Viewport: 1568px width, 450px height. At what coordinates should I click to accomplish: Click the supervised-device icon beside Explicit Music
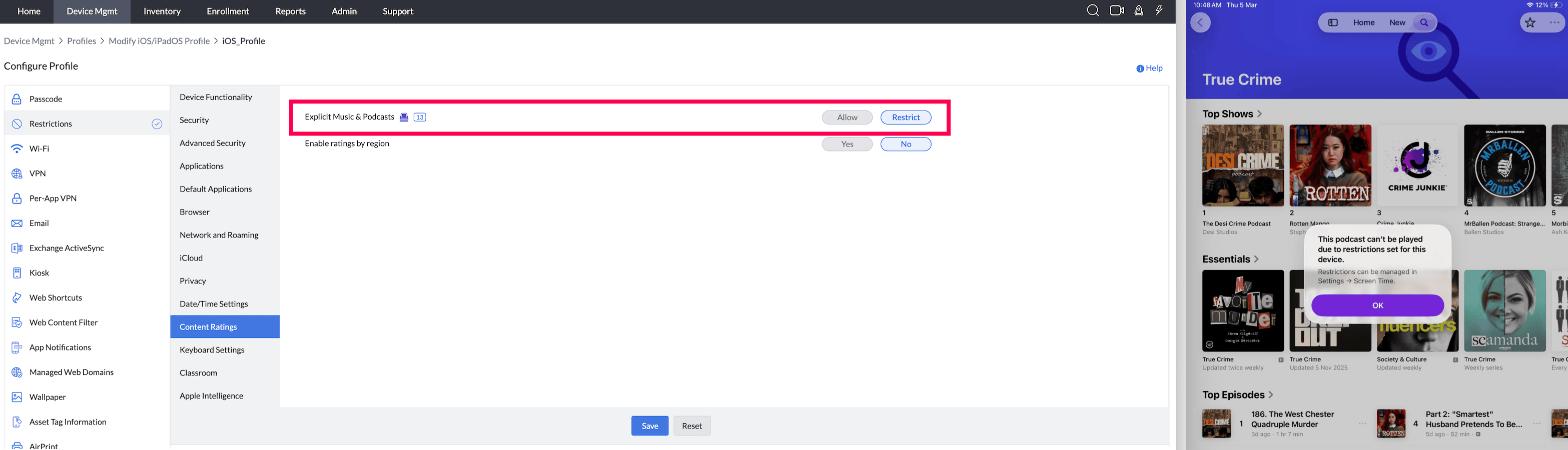(x=404, y=117)
